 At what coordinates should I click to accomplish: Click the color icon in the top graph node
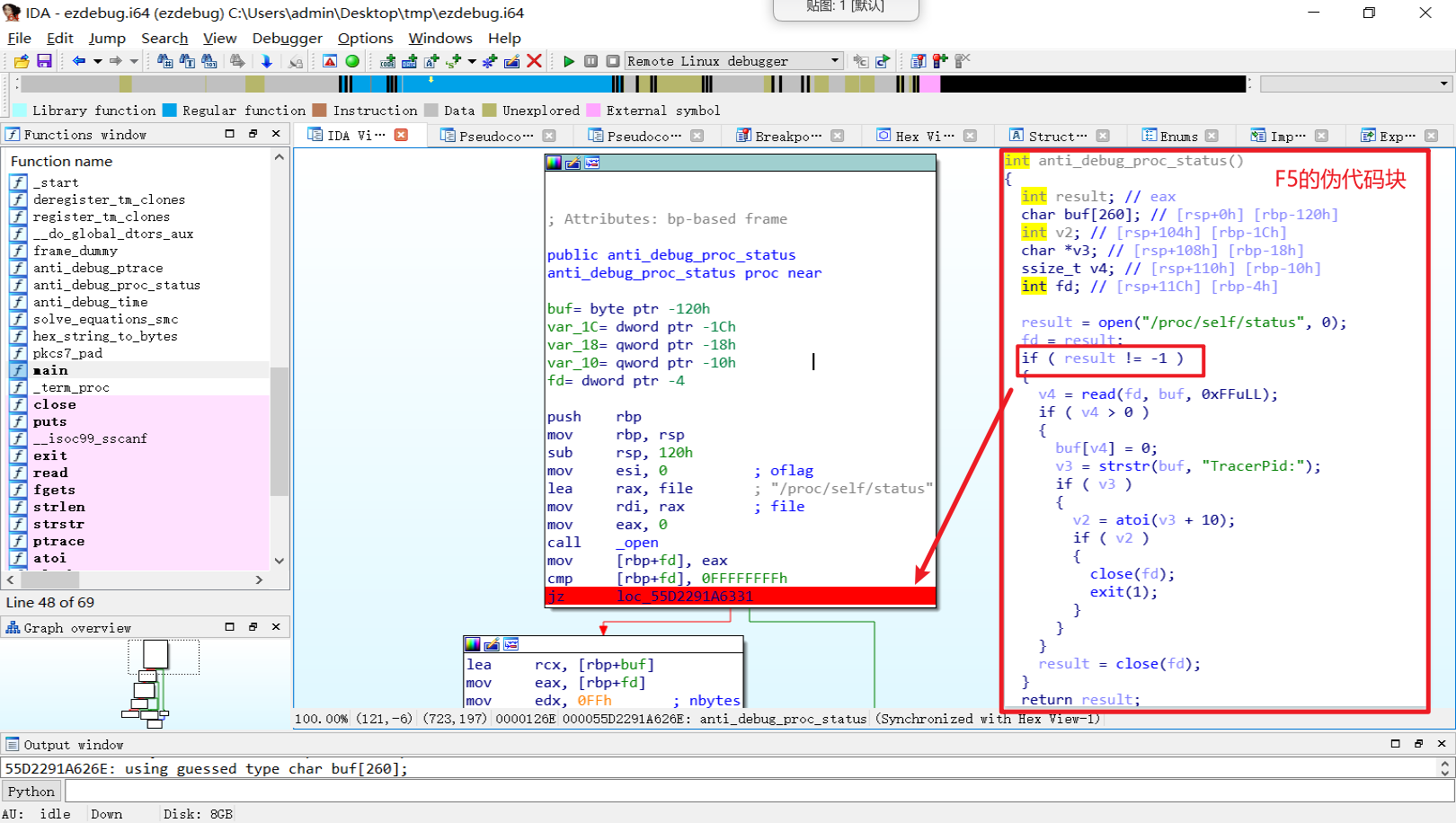(x=554, y=163)
